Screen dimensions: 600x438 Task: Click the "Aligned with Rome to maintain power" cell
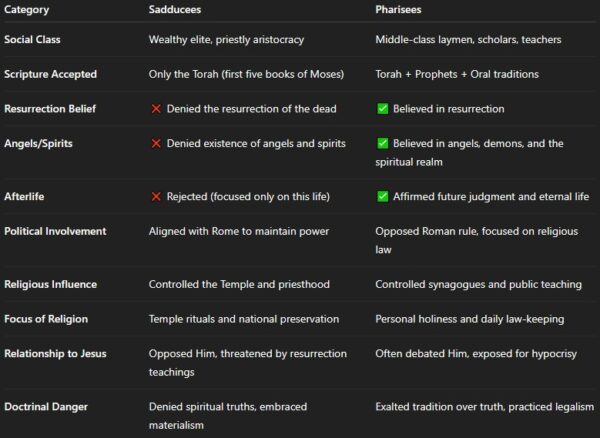[x=232, y=232]
